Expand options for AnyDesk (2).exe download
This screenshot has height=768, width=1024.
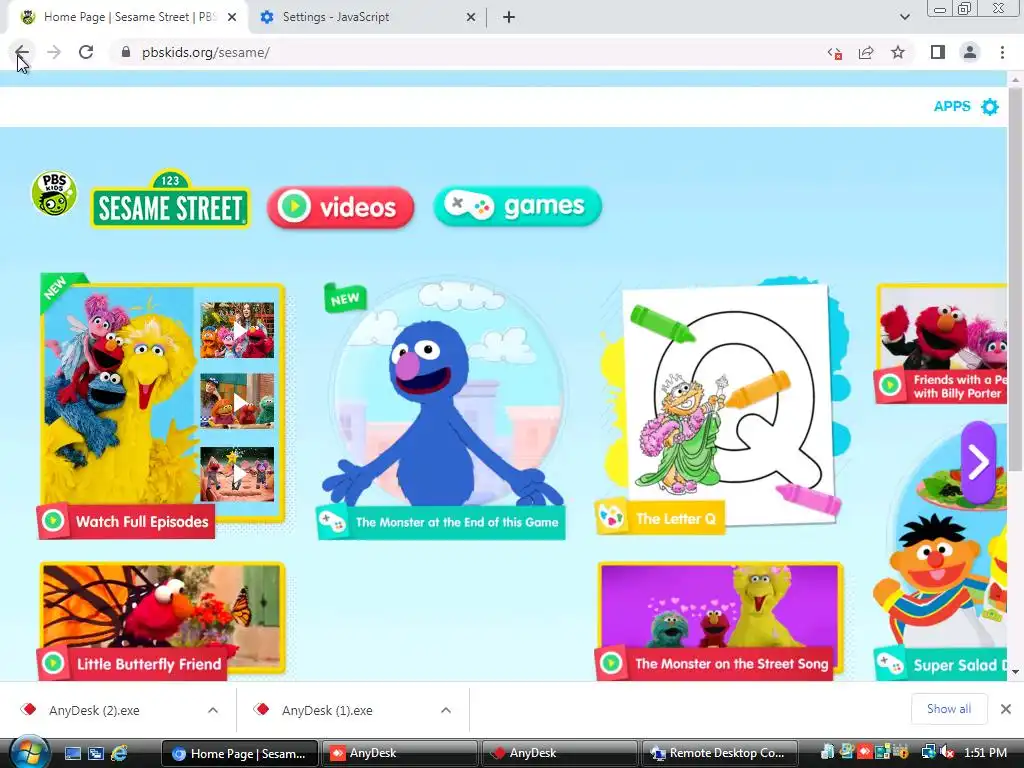coord(213,710)
